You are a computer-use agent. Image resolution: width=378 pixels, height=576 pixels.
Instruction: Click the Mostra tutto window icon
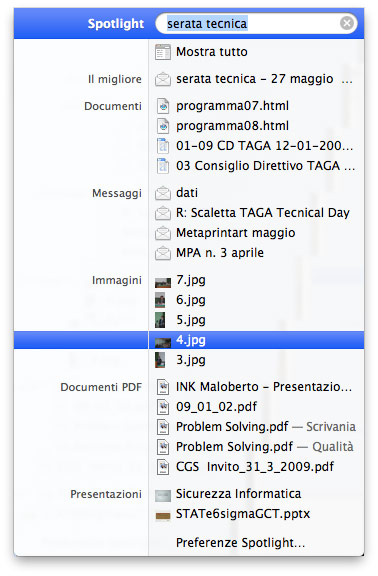click(x=163, y=52)
